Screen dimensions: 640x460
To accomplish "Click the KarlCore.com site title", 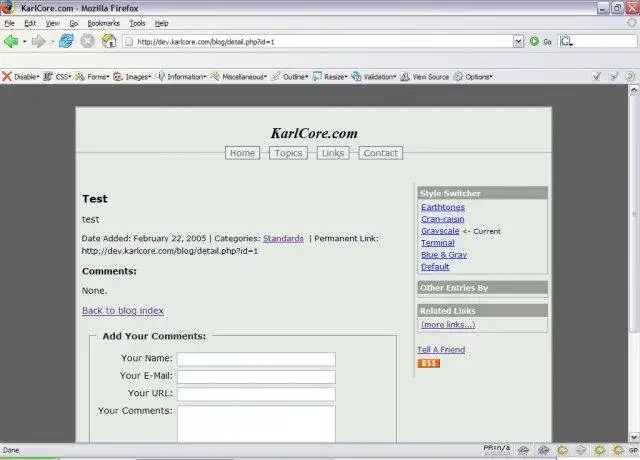I will click(x=314, y=133).
